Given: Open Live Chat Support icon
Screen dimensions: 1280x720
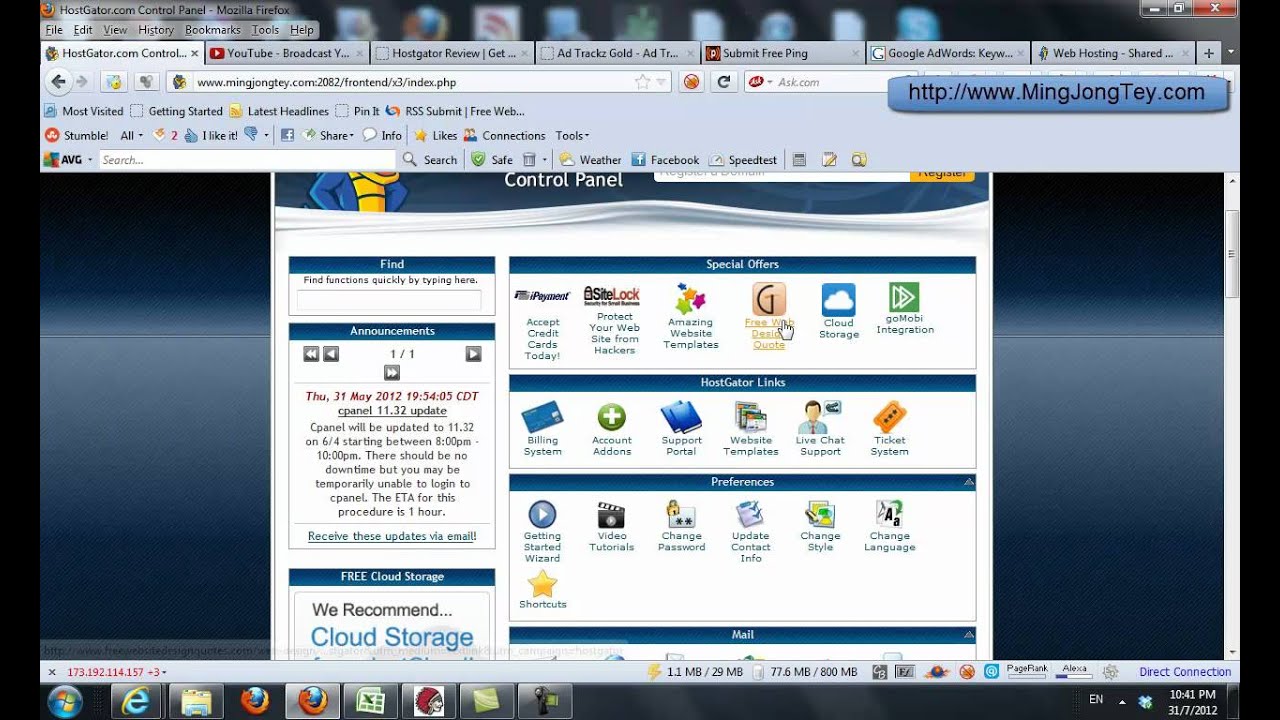Looking at the screenshot, I should 820,416.
